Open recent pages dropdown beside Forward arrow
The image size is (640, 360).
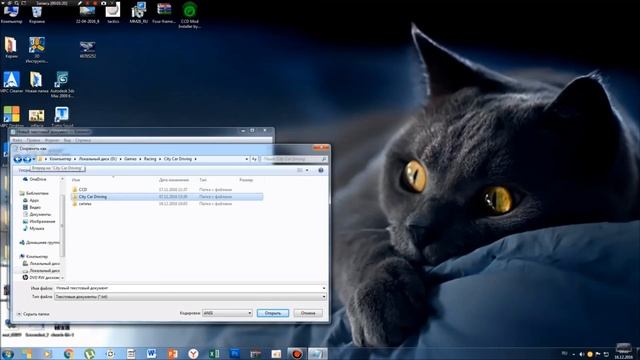click(x=33, y=159)
